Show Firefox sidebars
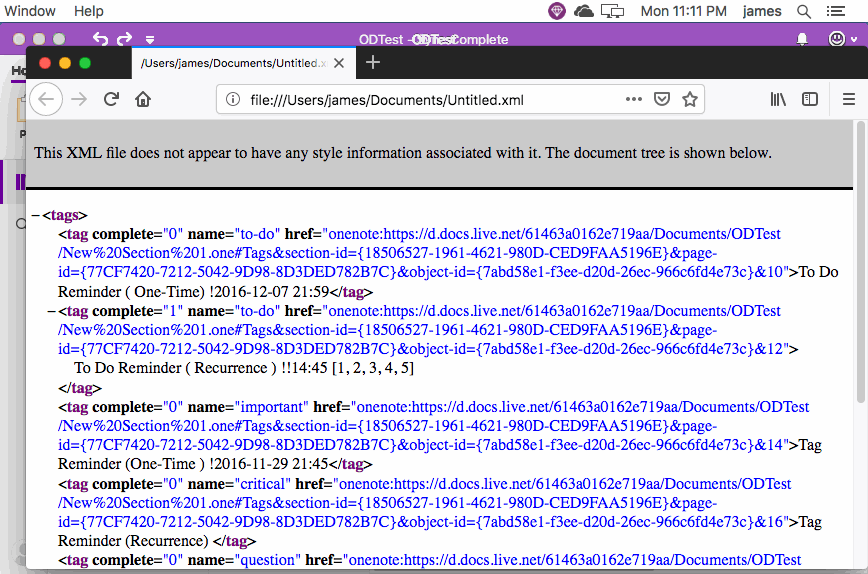 (810, 99)
